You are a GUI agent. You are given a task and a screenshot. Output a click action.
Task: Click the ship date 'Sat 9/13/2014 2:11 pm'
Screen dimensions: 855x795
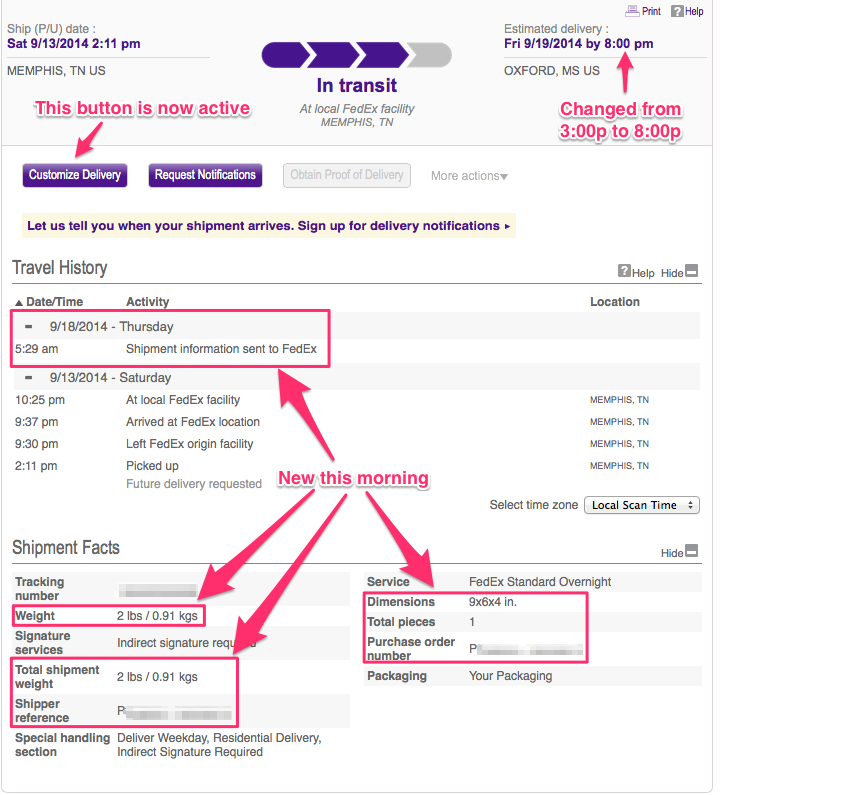coord(74,44)
